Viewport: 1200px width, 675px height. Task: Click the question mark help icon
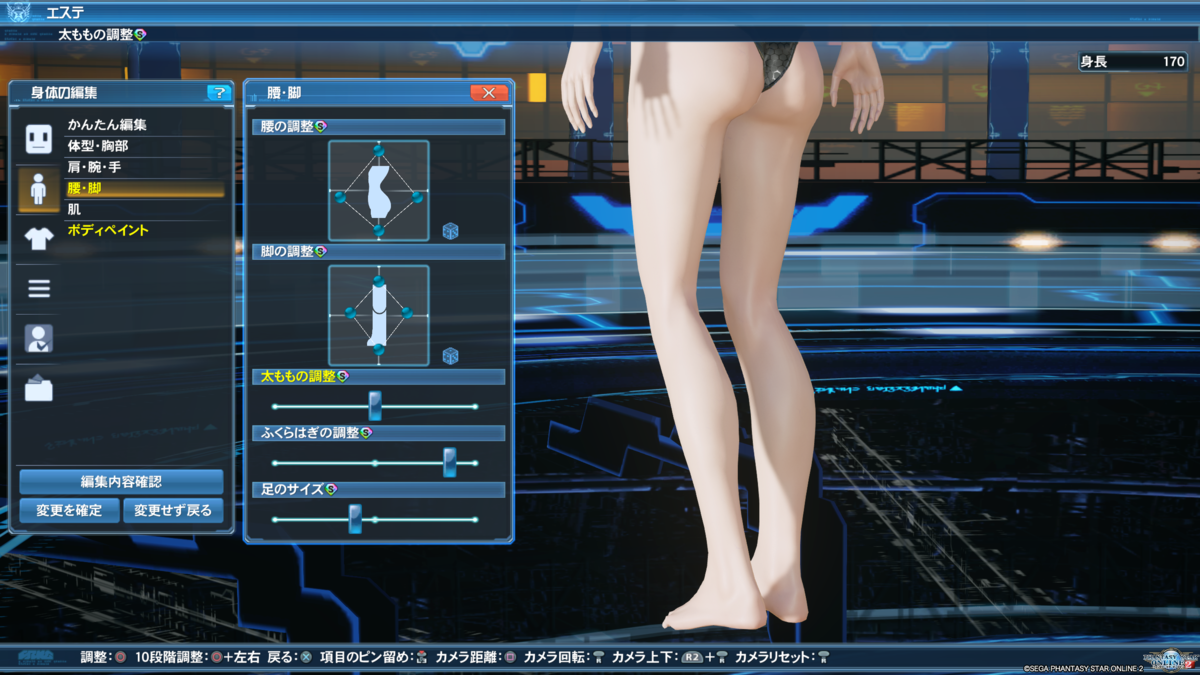pos(218,93)
